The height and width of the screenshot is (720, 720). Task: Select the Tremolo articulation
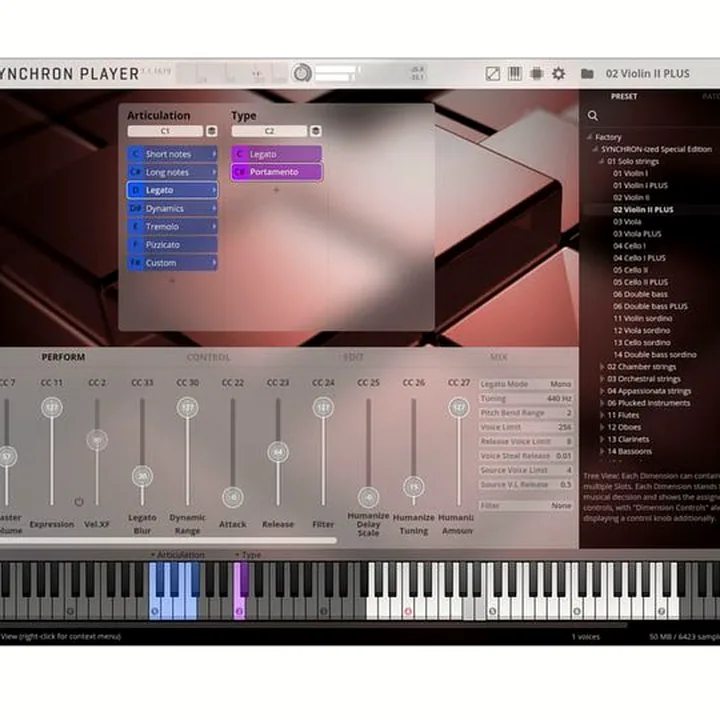pyautogui.click(x=172, y=226)
